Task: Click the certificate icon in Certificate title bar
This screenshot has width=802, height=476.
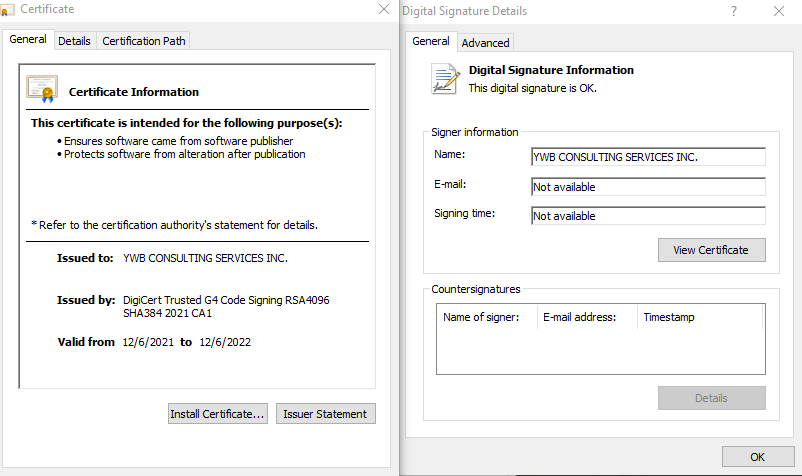Action: pyautogui.click(x=8, y=9)
